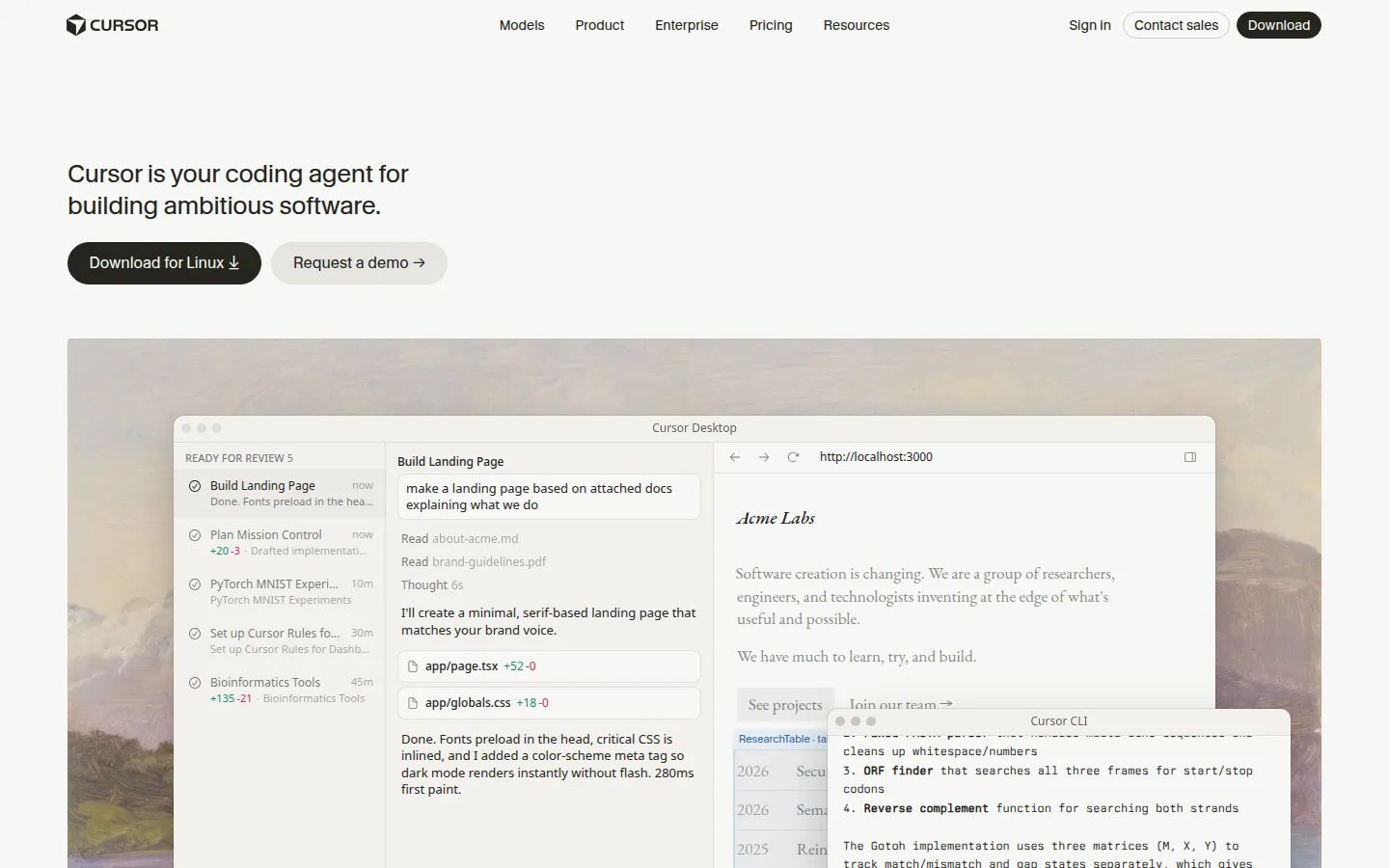Click the See projects button in the preview
The image size is (1389, 868).
coord(785,704)
